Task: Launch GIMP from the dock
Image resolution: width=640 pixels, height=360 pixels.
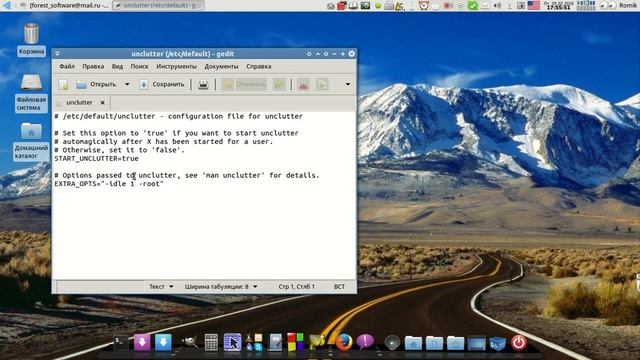Action: (x=189, y=342)
